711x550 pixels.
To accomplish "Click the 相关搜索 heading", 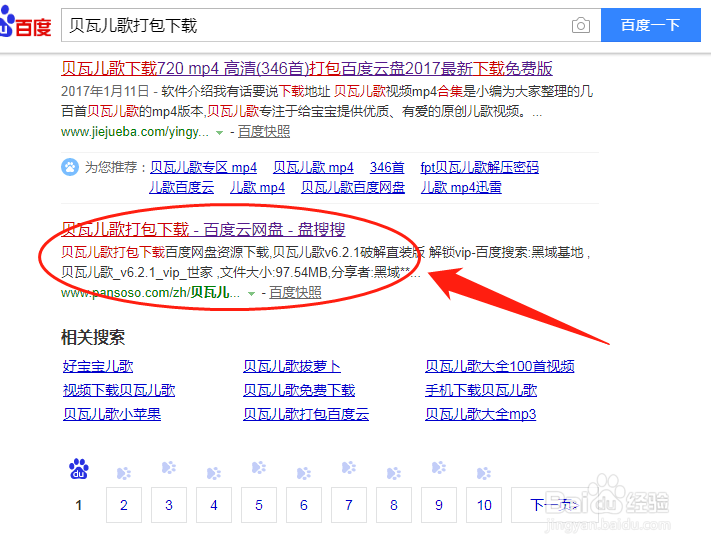I will click(x=93, y=337).
